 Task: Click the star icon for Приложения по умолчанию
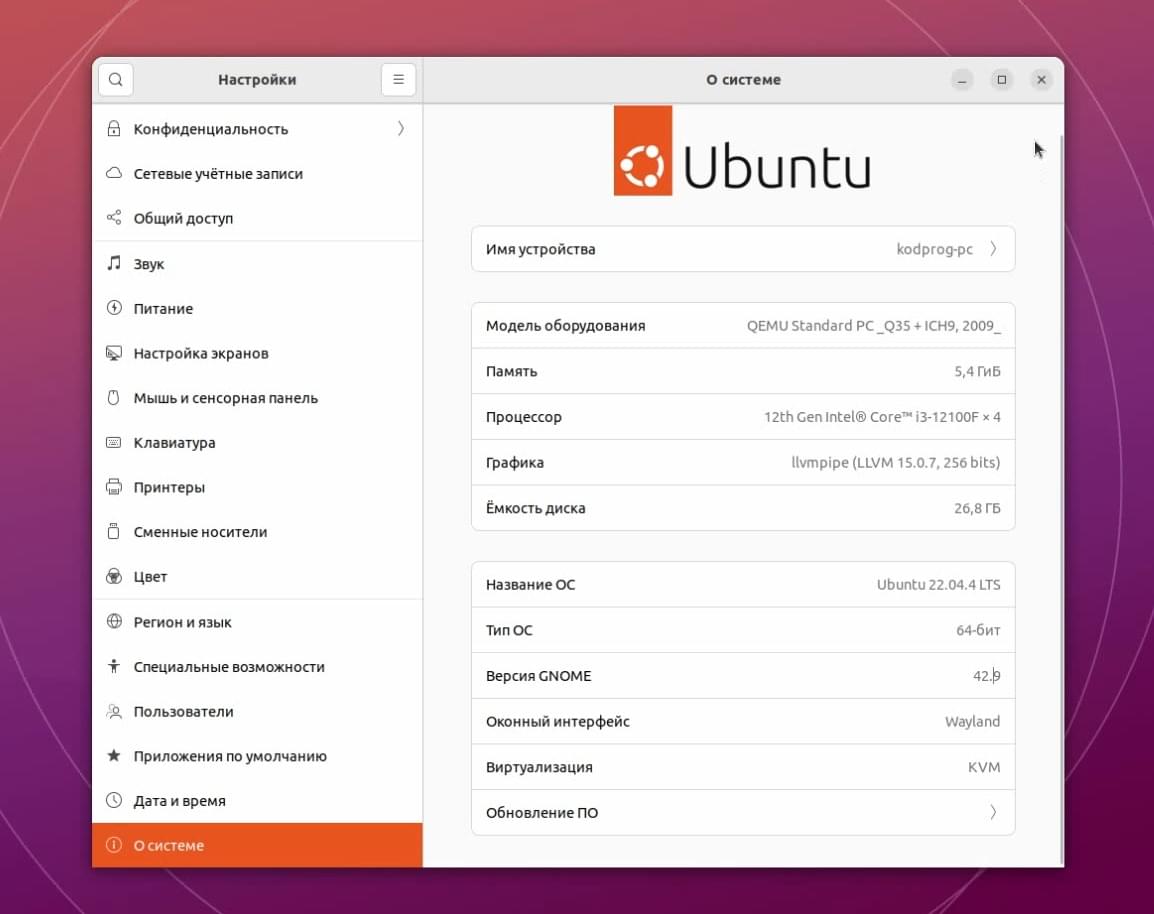click(114, 756)
